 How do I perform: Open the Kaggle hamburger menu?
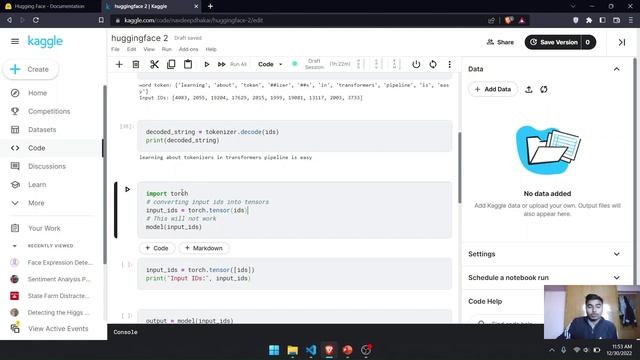point(15,41)
